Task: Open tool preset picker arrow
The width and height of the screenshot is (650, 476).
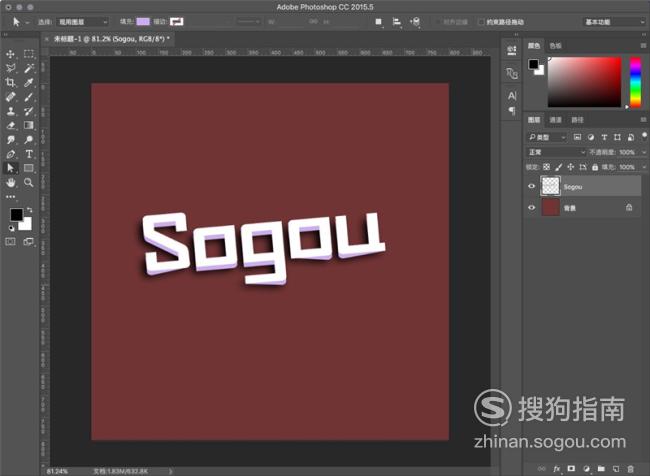Action: pos(27,22)
